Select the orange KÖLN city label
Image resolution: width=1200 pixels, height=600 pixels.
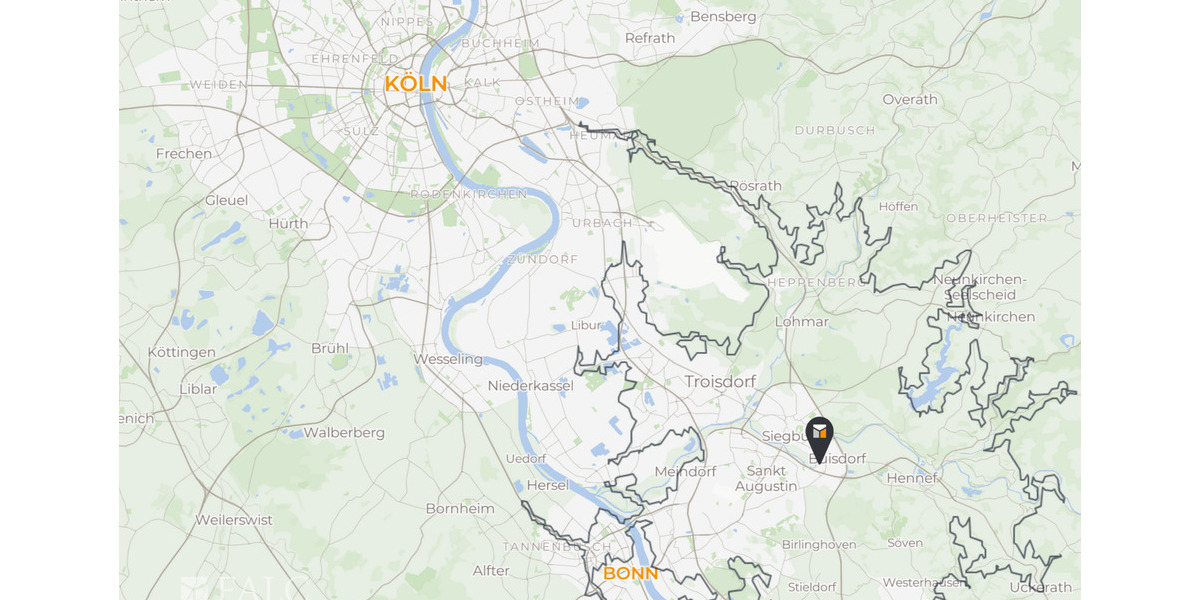pyautogui.click(x=416, y=85)
